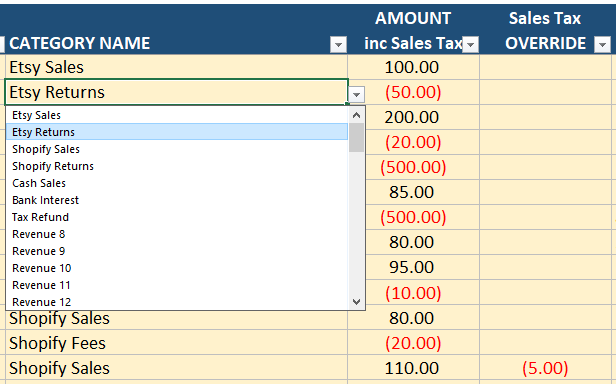Open the CATEGORY NAME column filter dropdown
Viewport: 616px width, 384px height.
(x=338, y=44)
